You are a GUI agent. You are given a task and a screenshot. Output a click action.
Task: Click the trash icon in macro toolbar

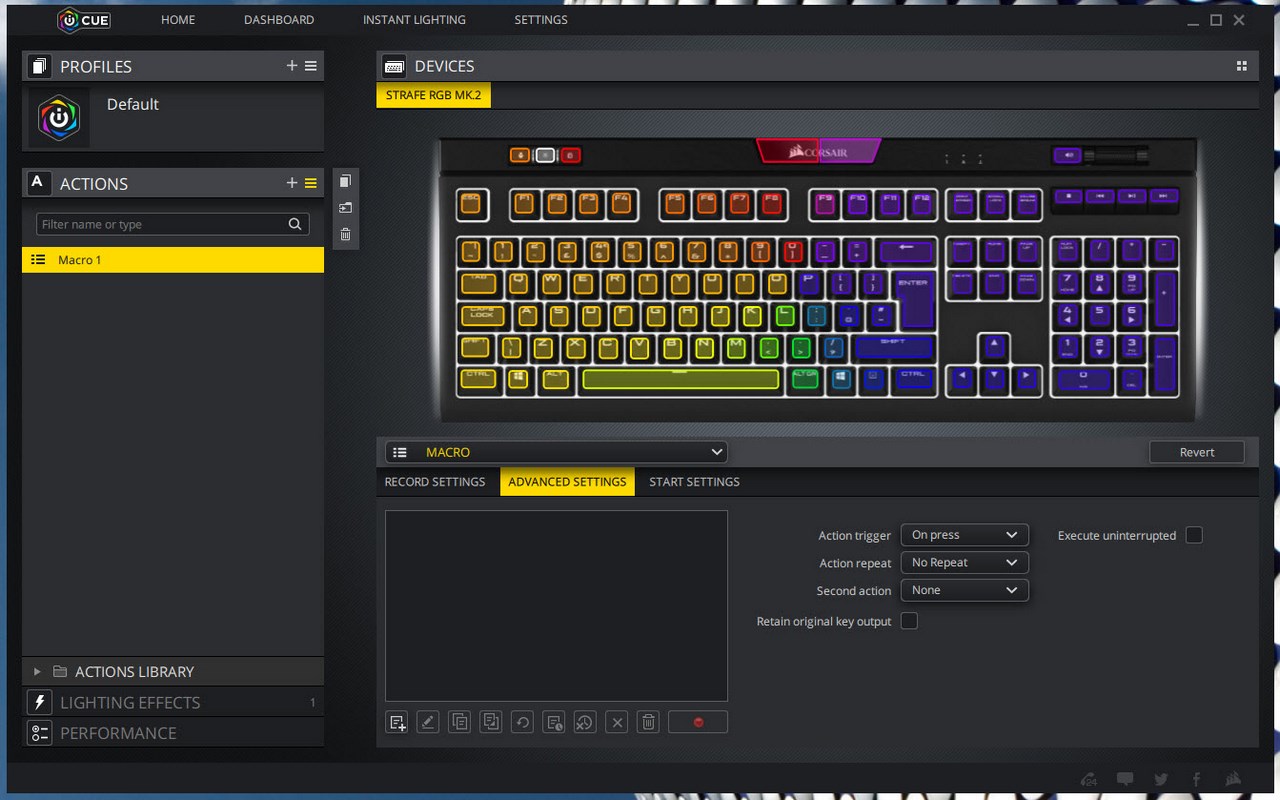[x=648, y=722]
